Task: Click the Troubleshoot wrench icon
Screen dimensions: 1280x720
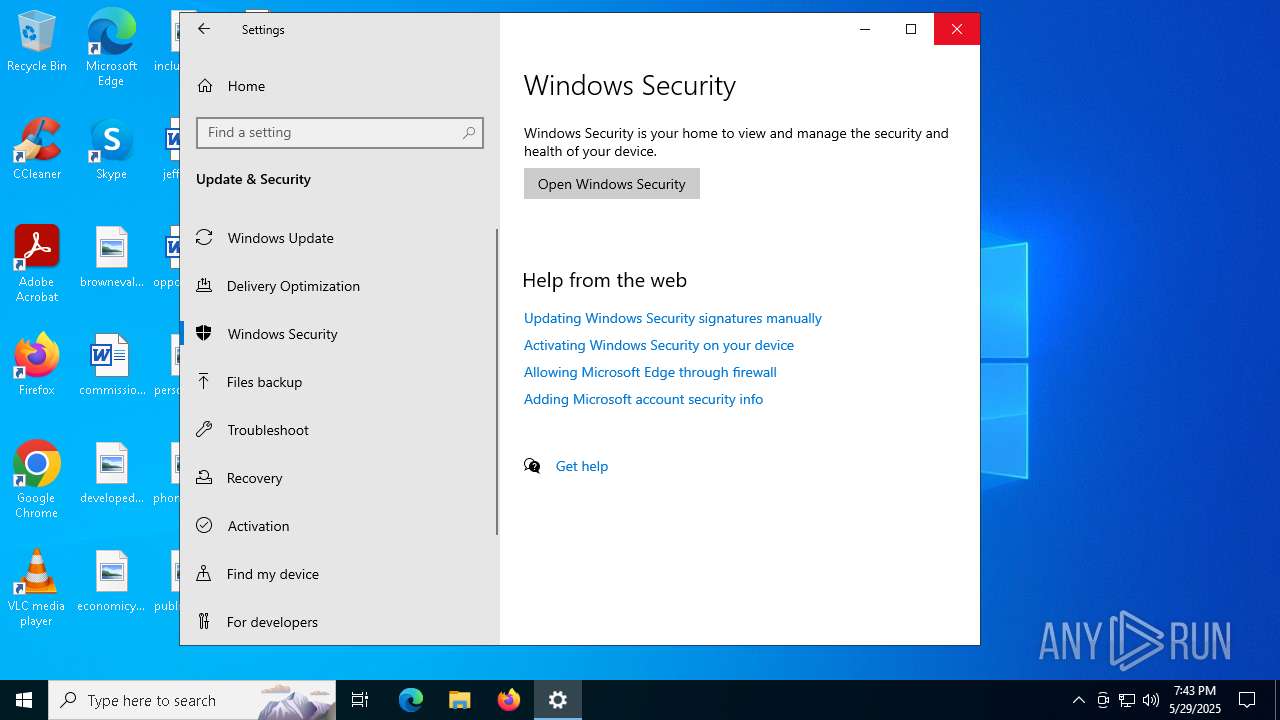Action: (x=204, y=429)
